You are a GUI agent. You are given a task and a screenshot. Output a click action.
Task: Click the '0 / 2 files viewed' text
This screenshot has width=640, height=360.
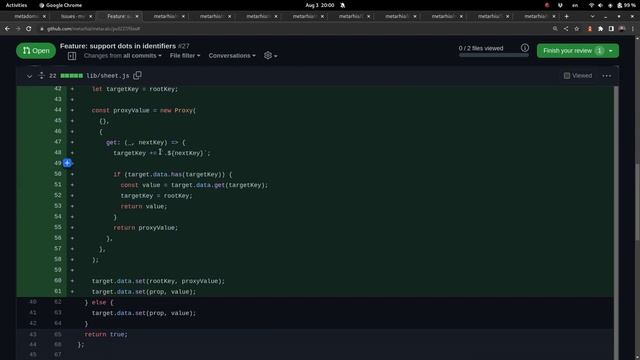click(481, 48)
